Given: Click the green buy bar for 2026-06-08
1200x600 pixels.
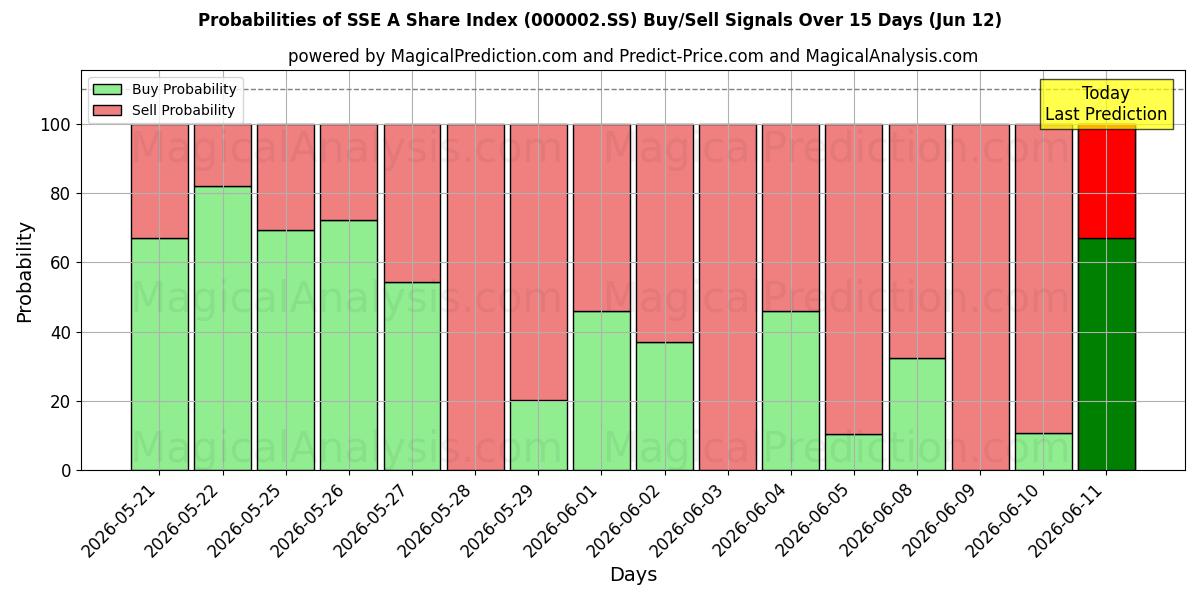Looking at the screenshot, I should [917, 414].
